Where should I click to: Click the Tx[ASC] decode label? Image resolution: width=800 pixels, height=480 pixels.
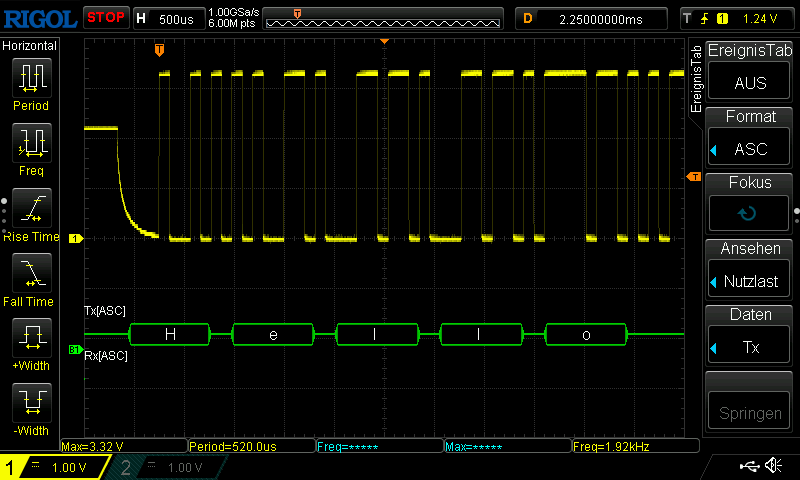[105, 311]
